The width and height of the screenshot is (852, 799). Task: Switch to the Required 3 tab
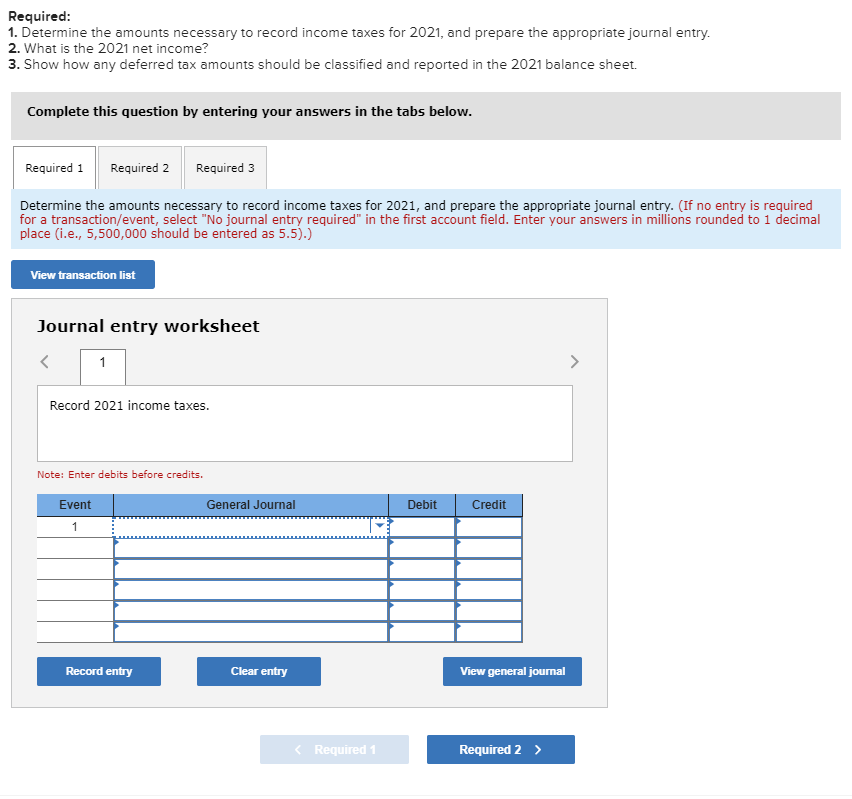[225, 168]
